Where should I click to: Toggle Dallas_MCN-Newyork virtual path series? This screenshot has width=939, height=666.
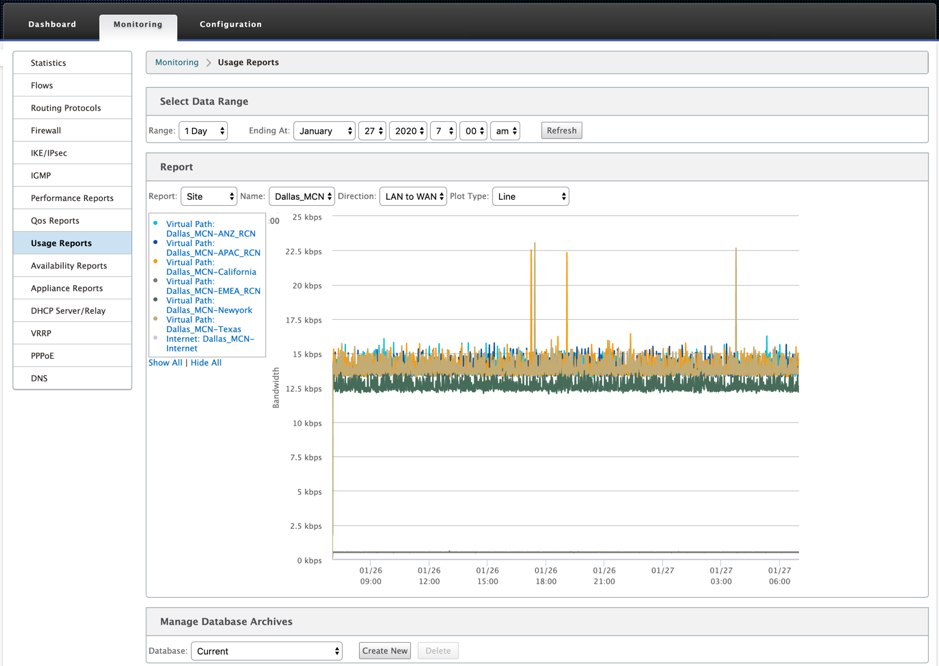pos(209,305)
